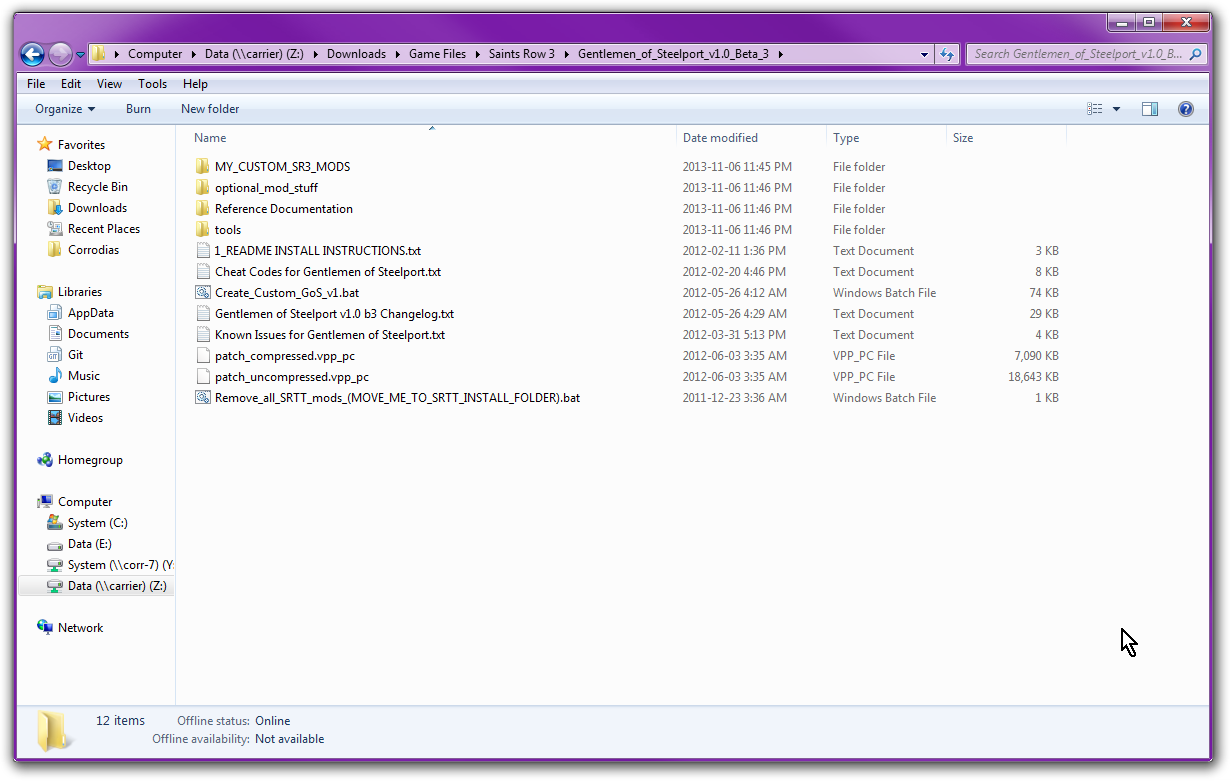1231x781 pixels.
Task: Open Desktop in Favorites
Action: click(x=89, y=166)
